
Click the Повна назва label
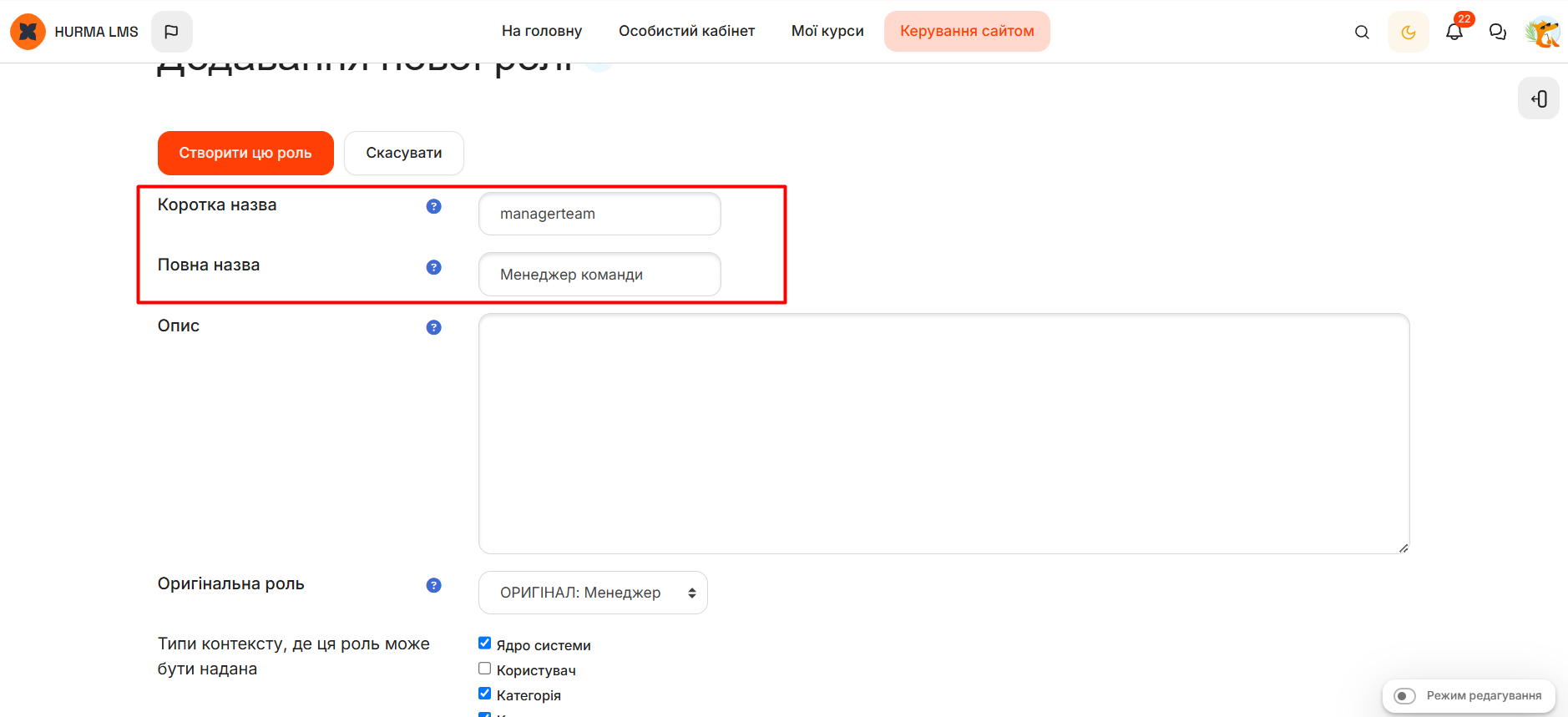pyautogui.click(x=209, y=265)
